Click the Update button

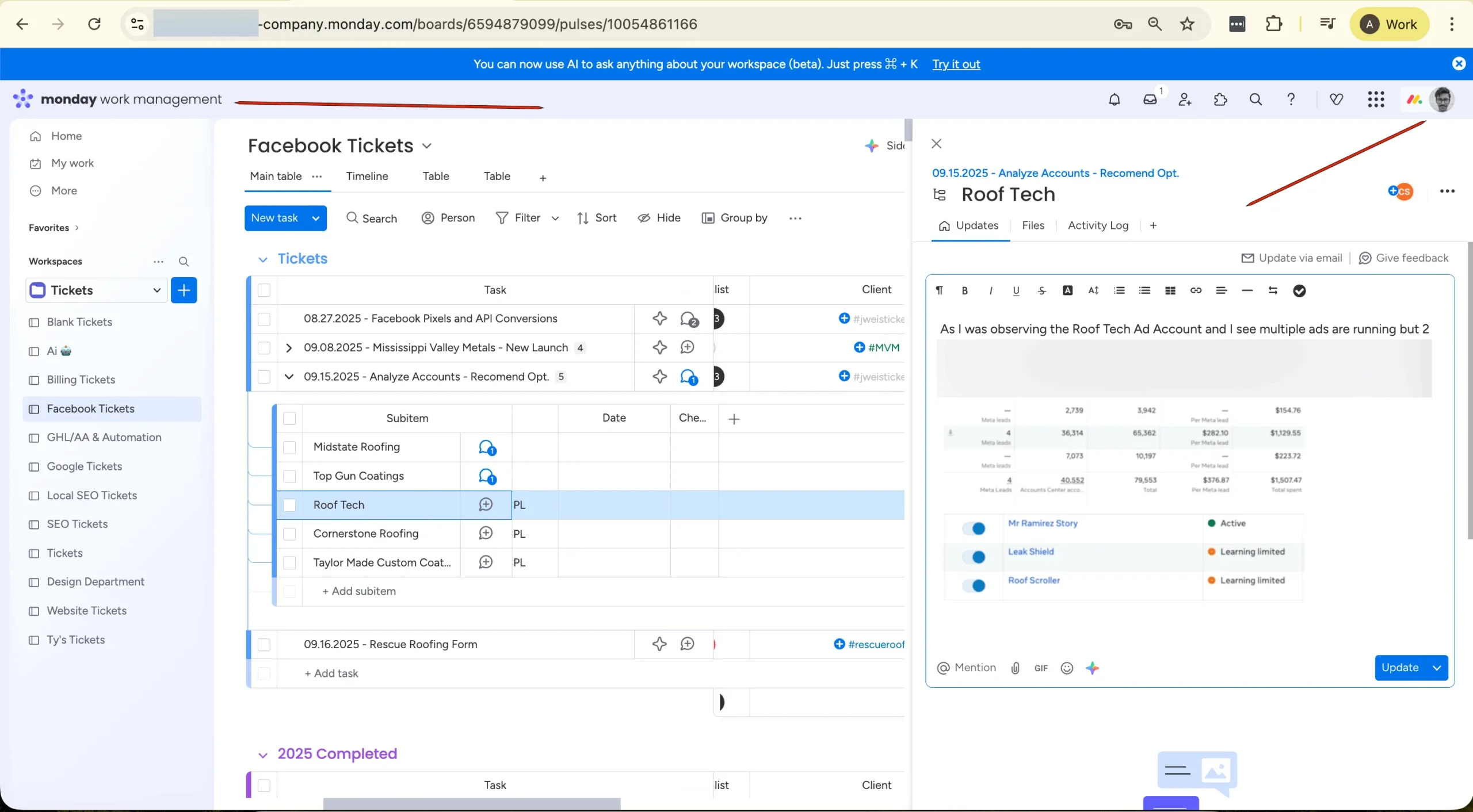coord(1400,668)
